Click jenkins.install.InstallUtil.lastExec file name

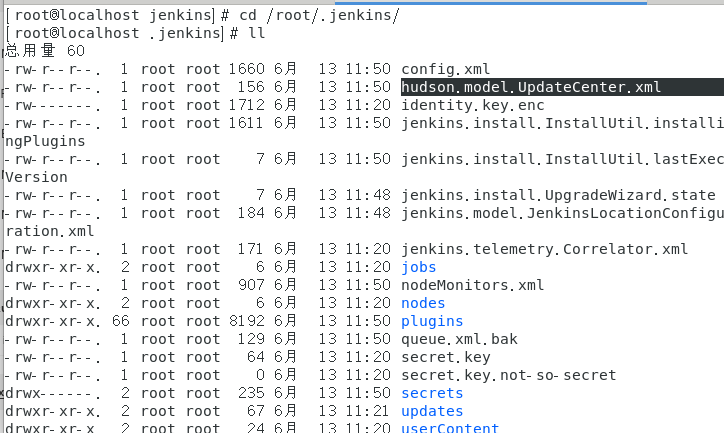coord(562,159)
